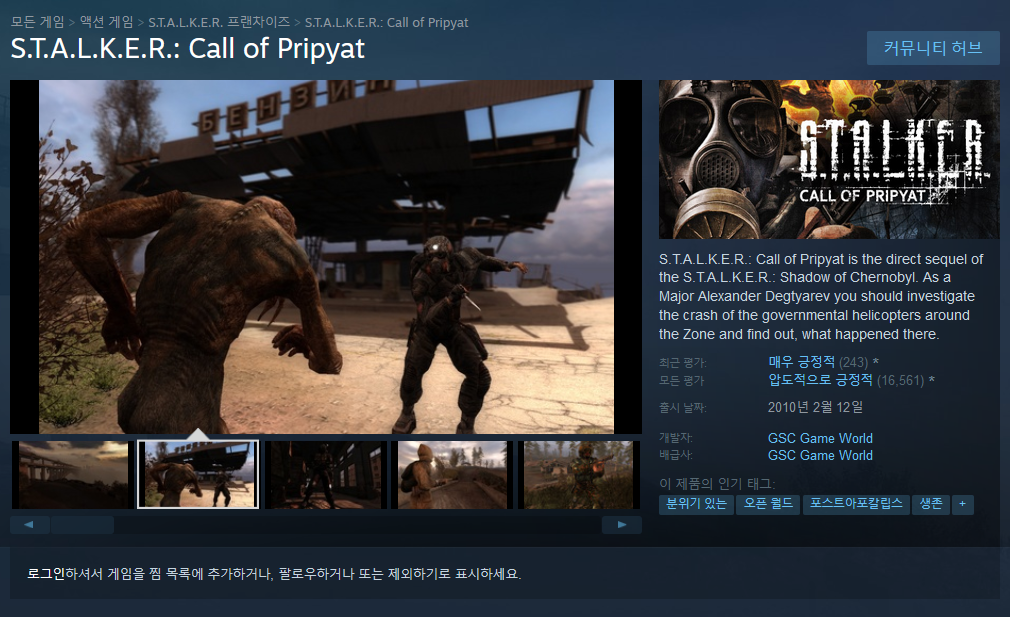Screen dimensions: 1010x617
Task: Open the 커뮤니티 허브 button
Action: click(x=933, y=48)
